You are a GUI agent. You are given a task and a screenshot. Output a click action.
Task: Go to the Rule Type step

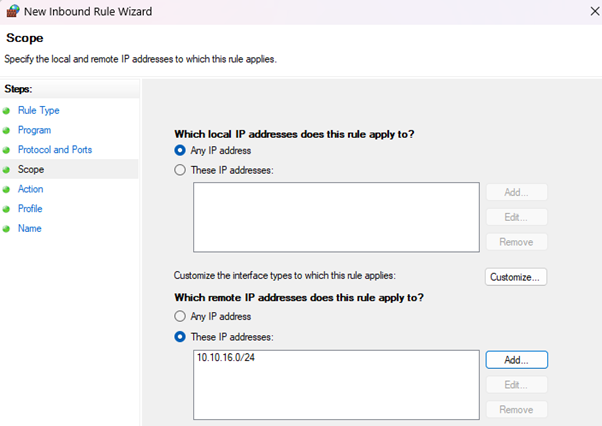tap(39, 111)
